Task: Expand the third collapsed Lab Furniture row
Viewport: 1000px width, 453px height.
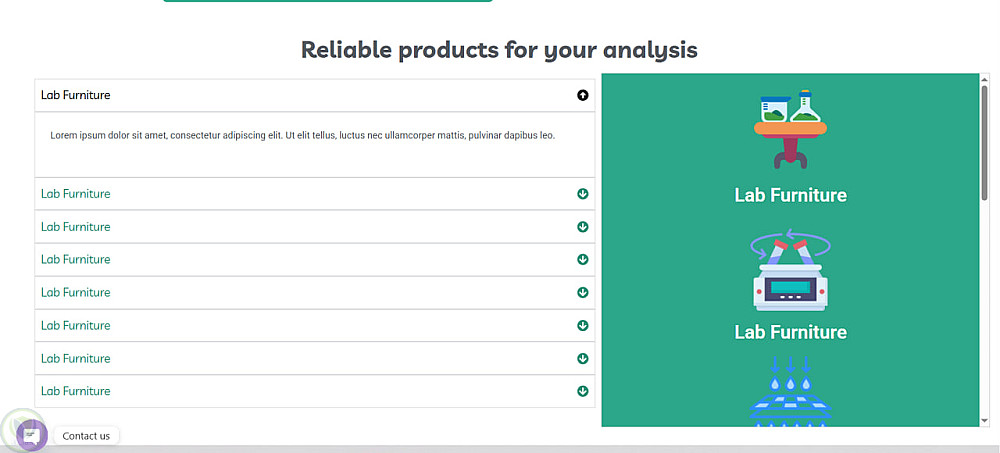Action: 76,259
